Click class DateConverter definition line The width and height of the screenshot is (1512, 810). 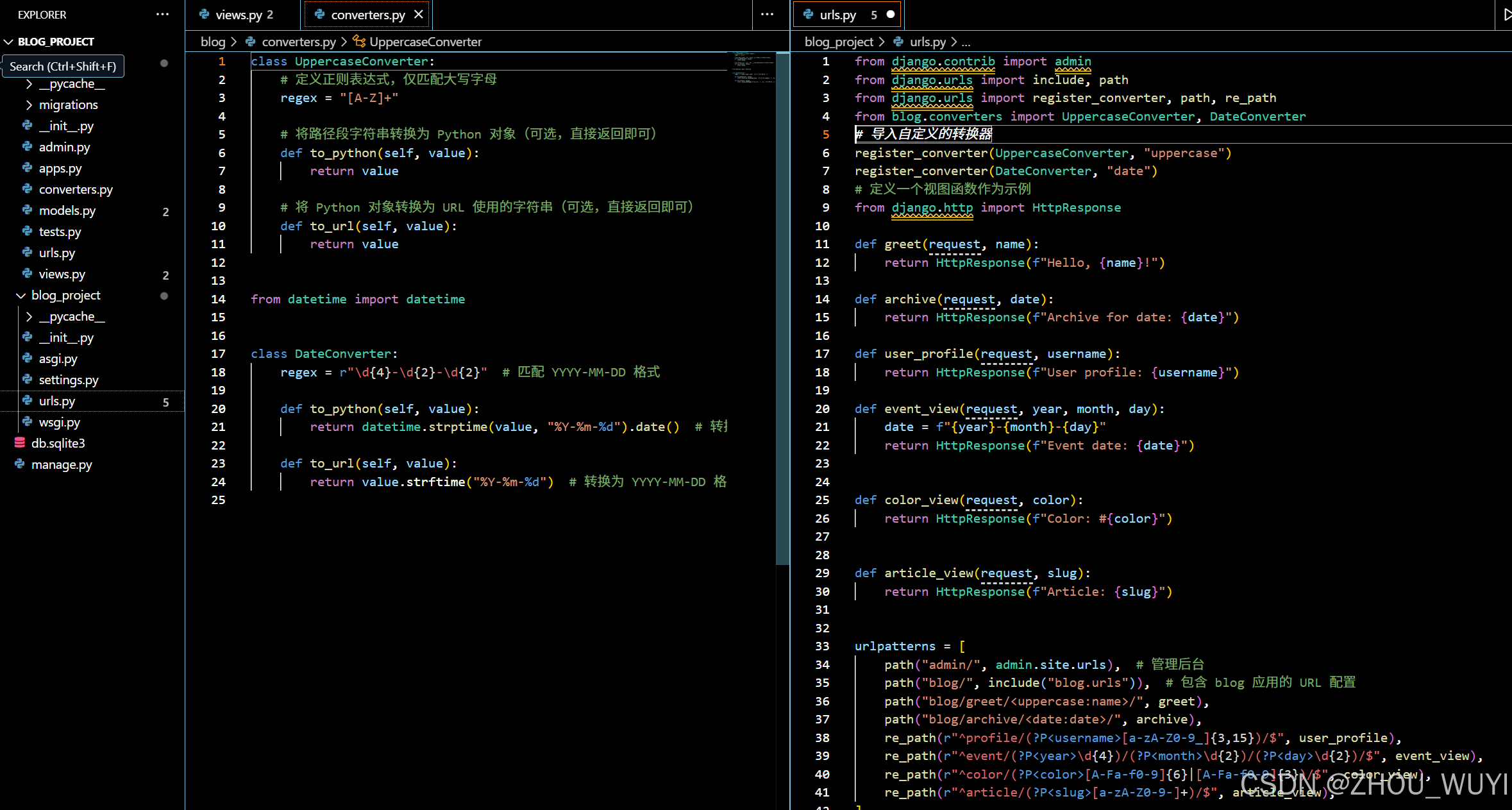point(324,354)
